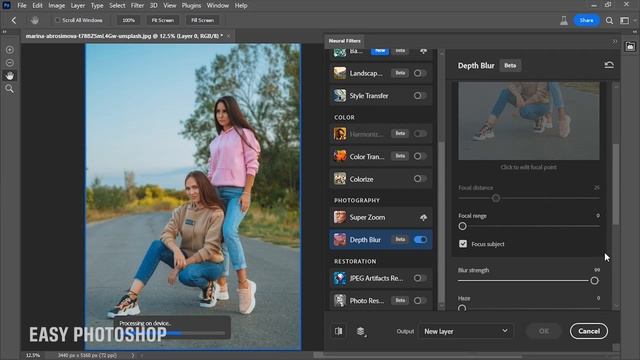
Task: Toggle before/after preview icon
Action: point(339,331)
